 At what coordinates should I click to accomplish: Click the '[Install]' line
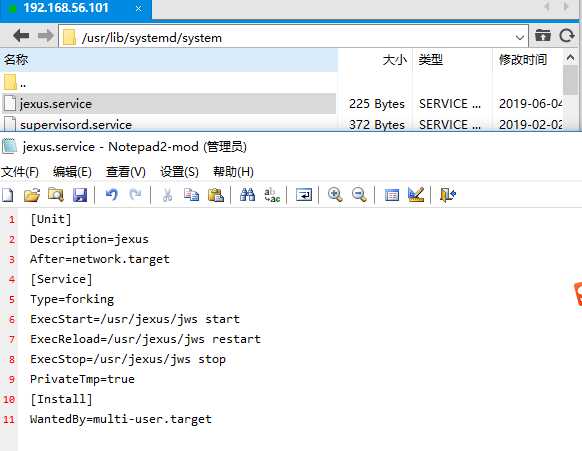[x=61, y=399]
